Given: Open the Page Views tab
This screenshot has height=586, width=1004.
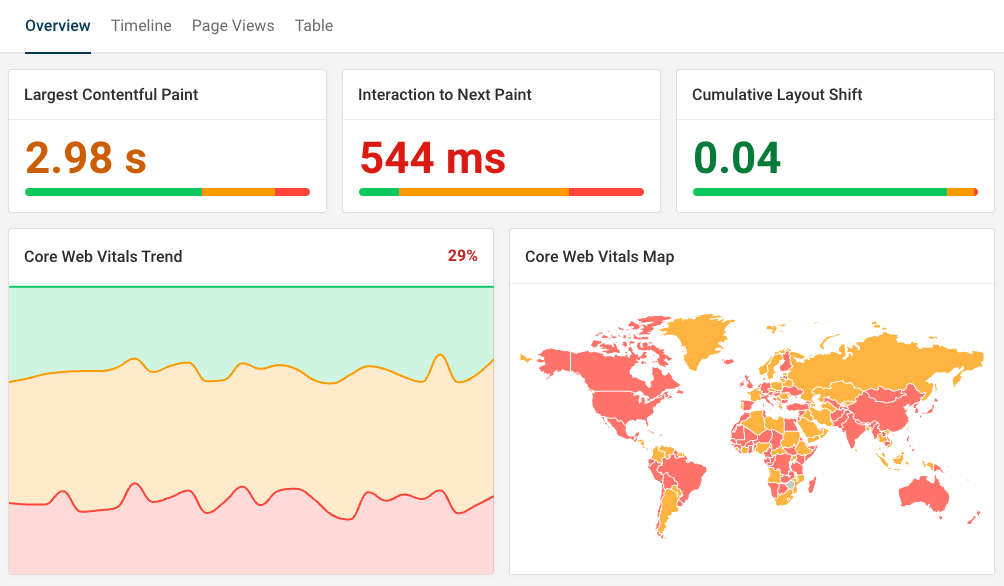Looking at the screenshot, I should 233,26.
